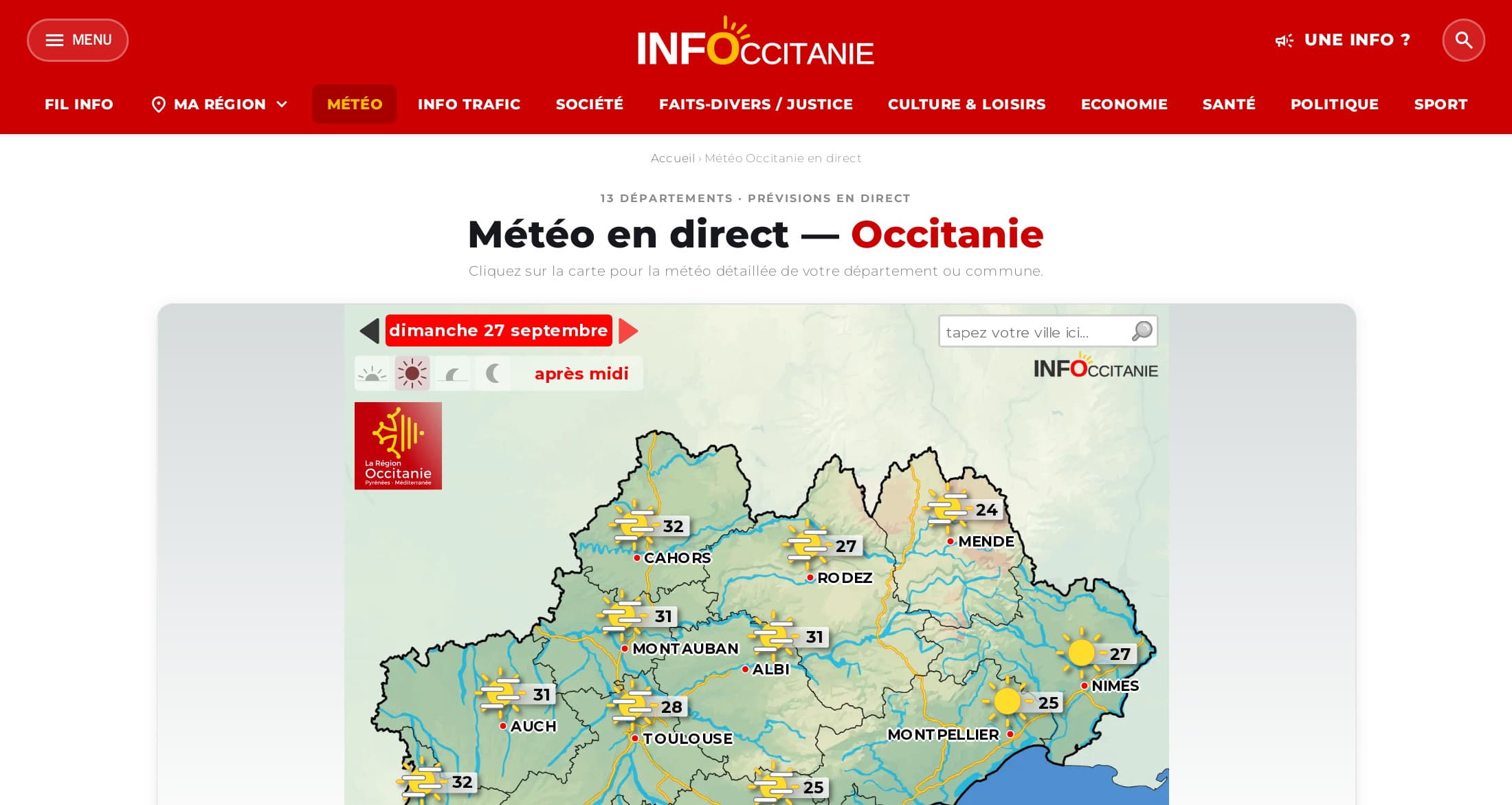Select the Météo nav item
The image size is (1512, 805).
pyautogui.click(x=355, y=104)
